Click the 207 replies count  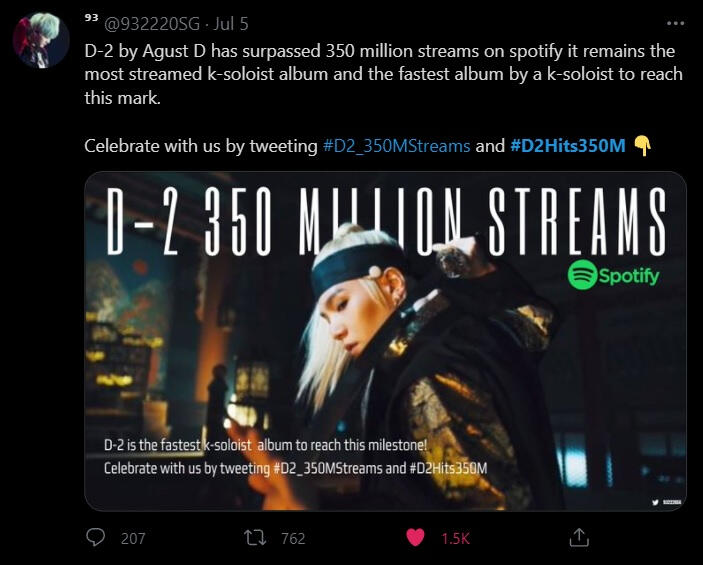point(133,538)
